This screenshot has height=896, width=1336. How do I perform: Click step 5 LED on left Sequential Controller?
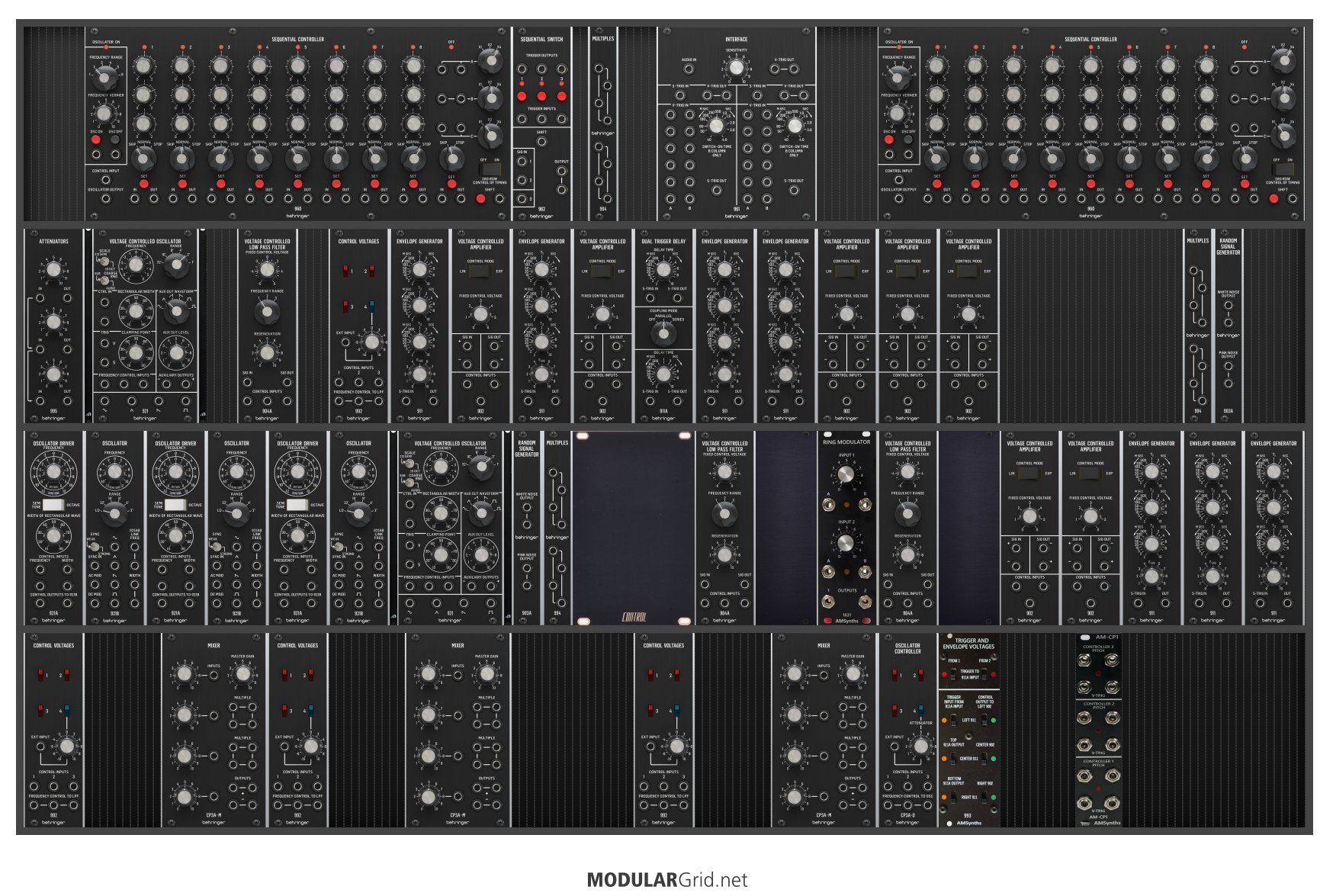[298, 47]
